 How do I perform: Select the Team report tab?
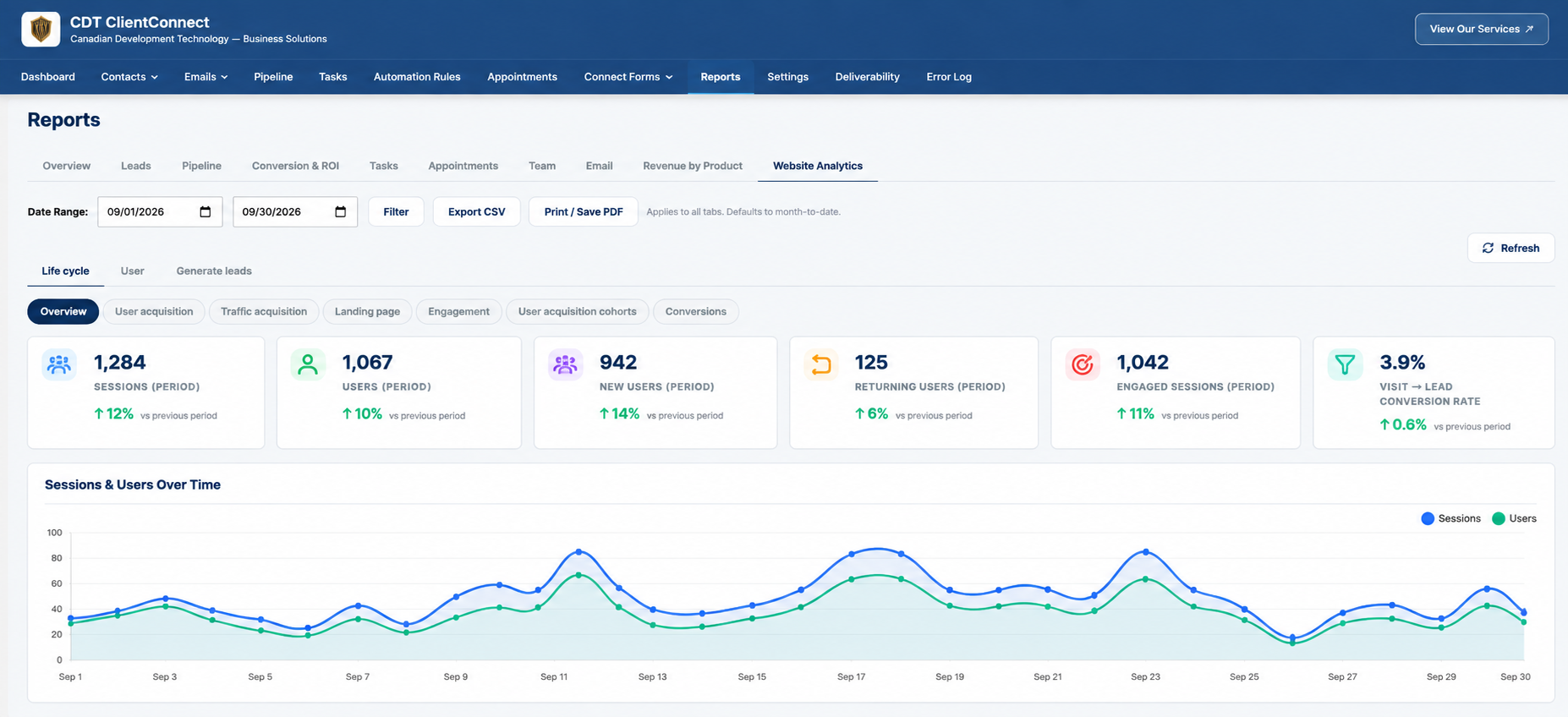click(542, 166)
